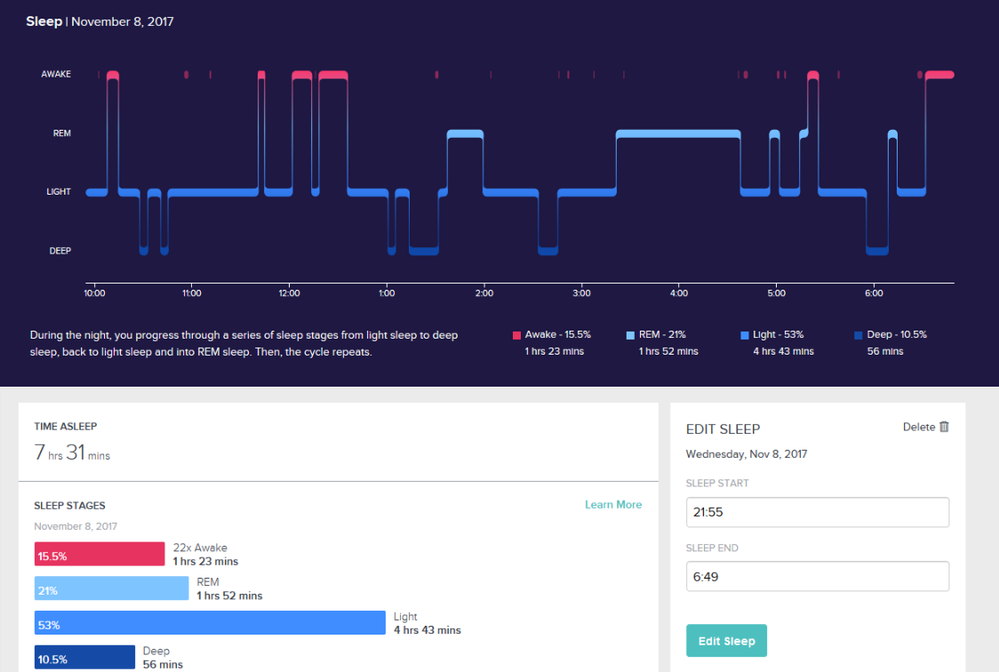Select the 21% REM bar
Viewport: 999px width, 672px height.
111,589
